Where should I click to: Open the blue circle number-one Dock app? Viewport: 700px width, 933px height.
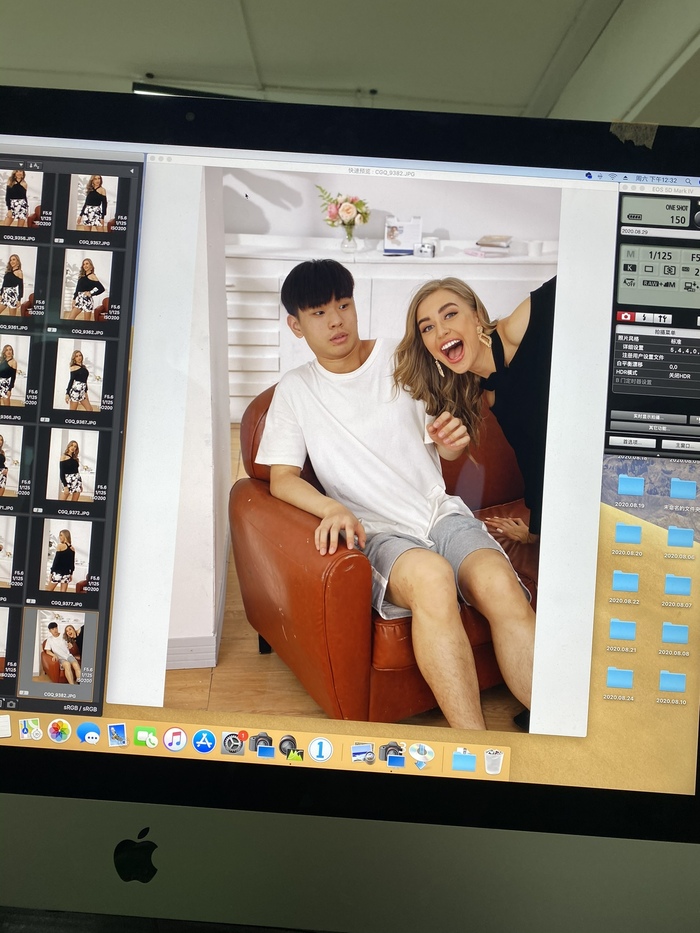(x=320, y=750)
